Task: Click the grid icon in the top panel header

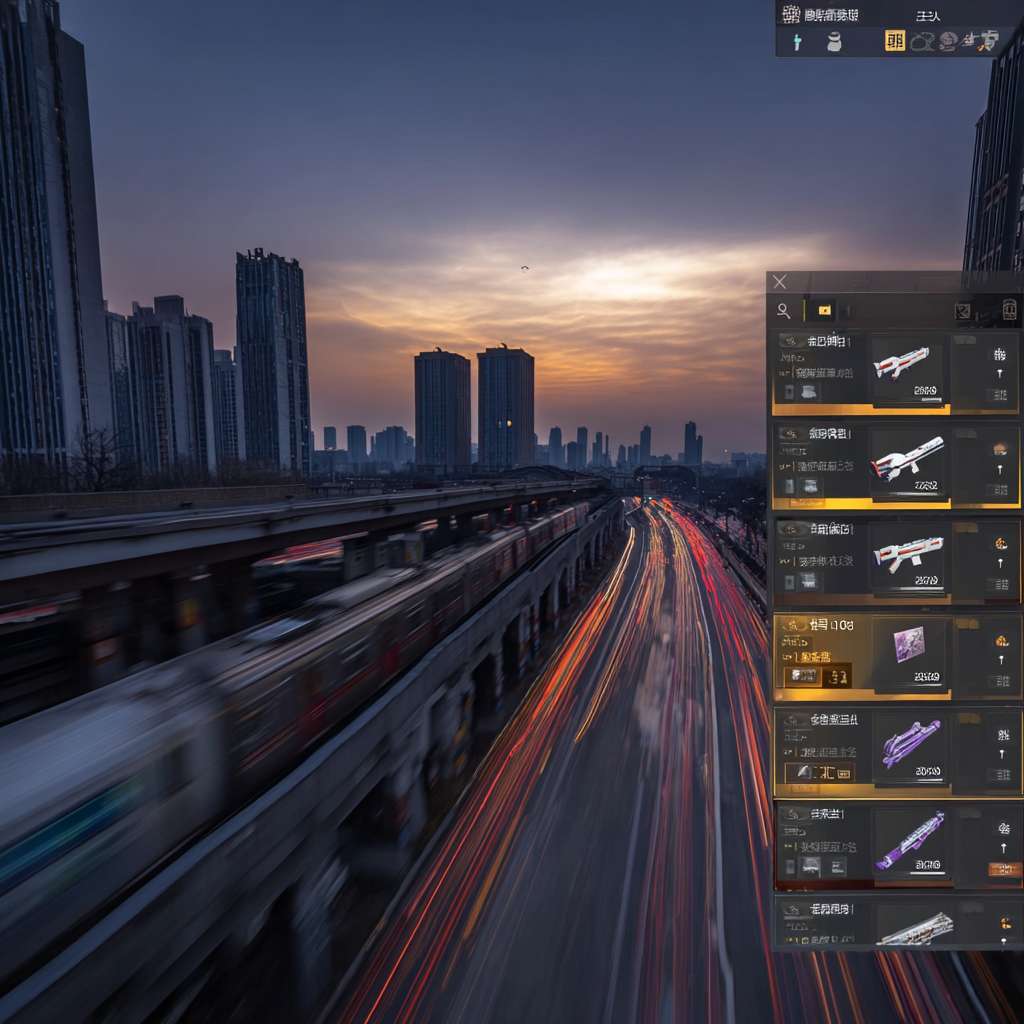Action: click(x=791, y=14)
